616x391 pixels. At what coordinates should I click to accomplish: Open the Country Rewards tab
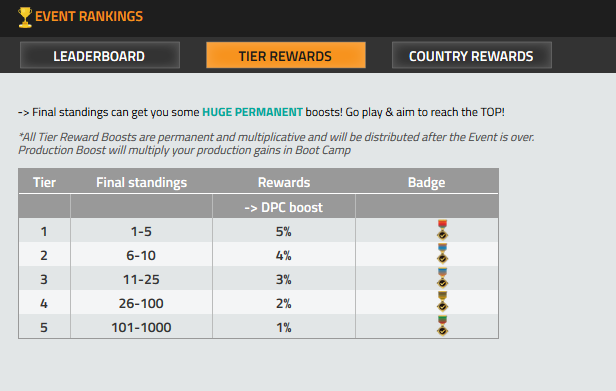tap(471, 55)
